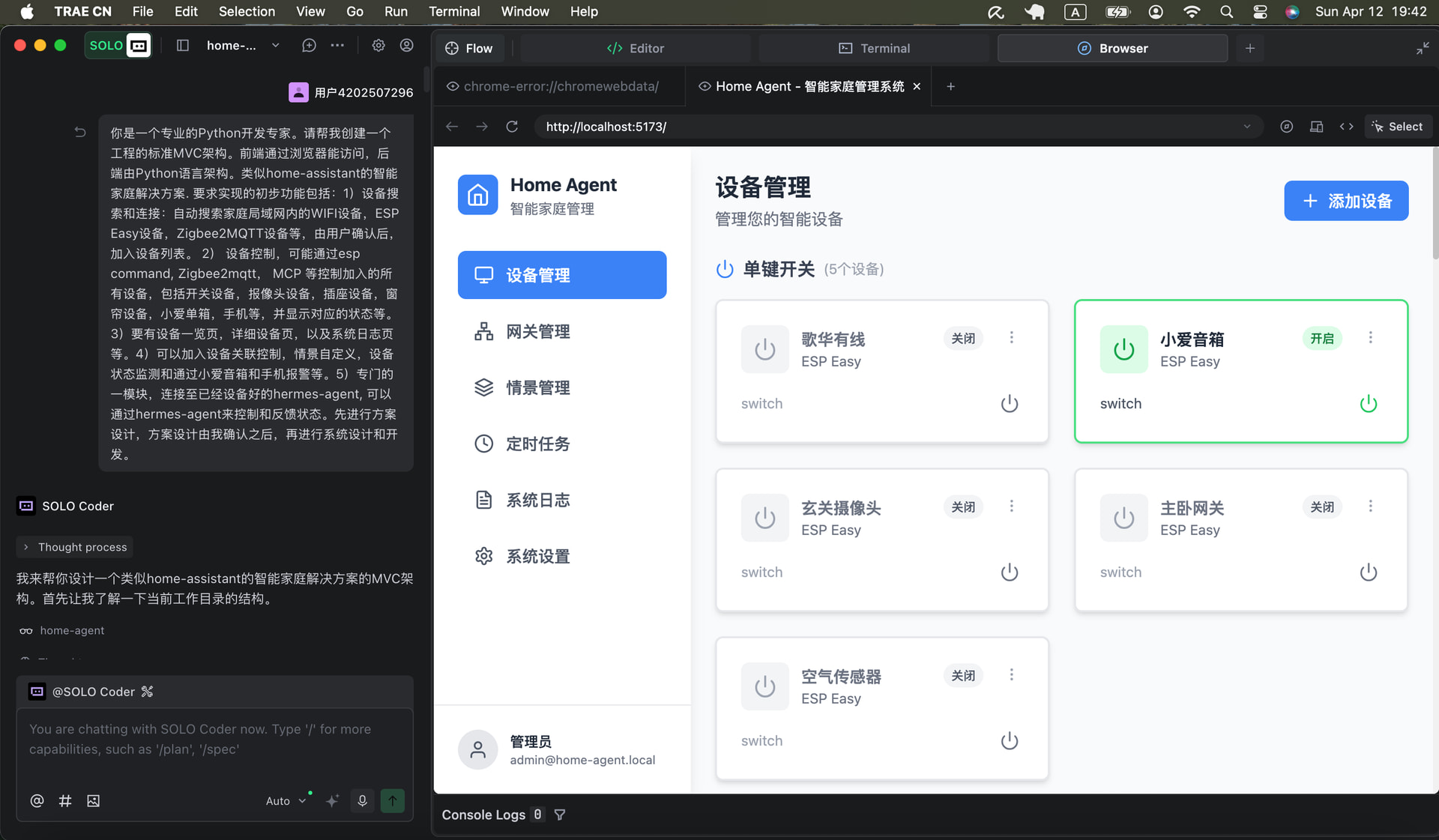1439x840 pixels.
Task: Open TRAE settings gear icon
Action: tap(378, 46)
